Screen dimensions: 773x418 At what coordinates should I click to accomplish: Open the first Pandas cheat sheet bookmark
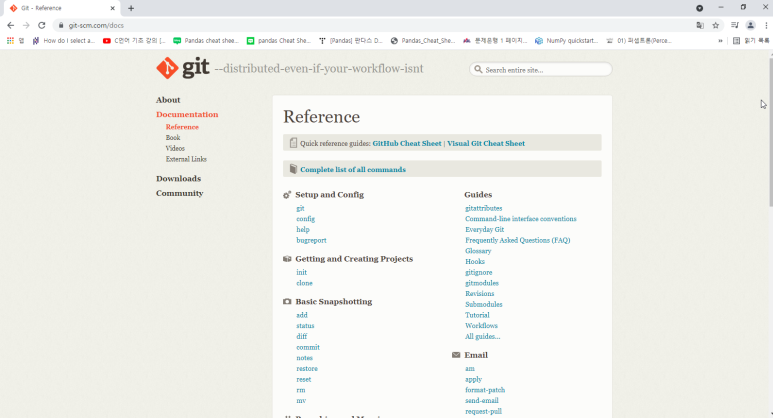click(206, 41)
